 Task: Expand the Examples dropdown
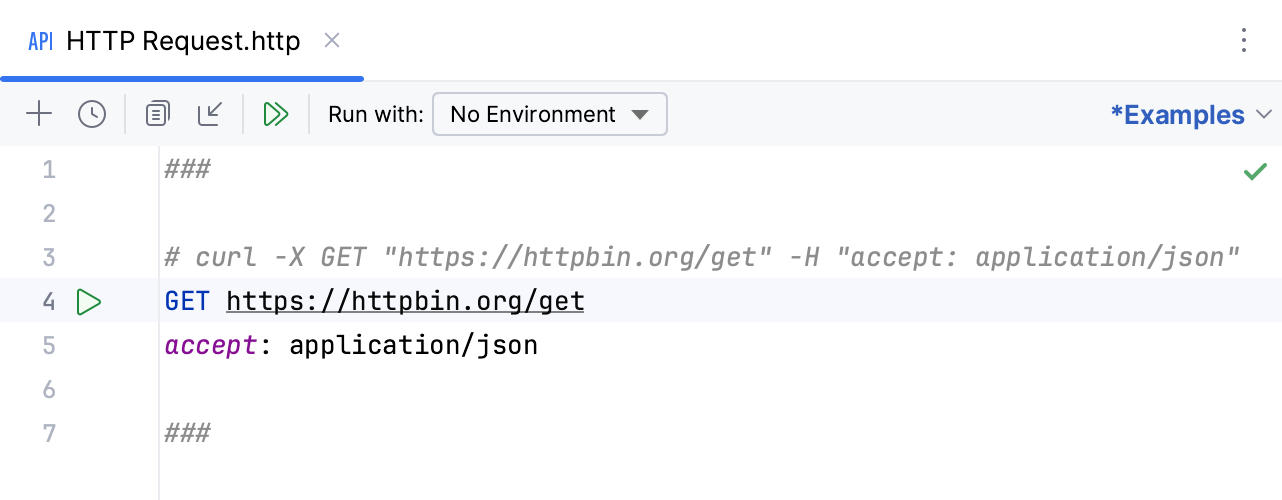click(1177, 115)
